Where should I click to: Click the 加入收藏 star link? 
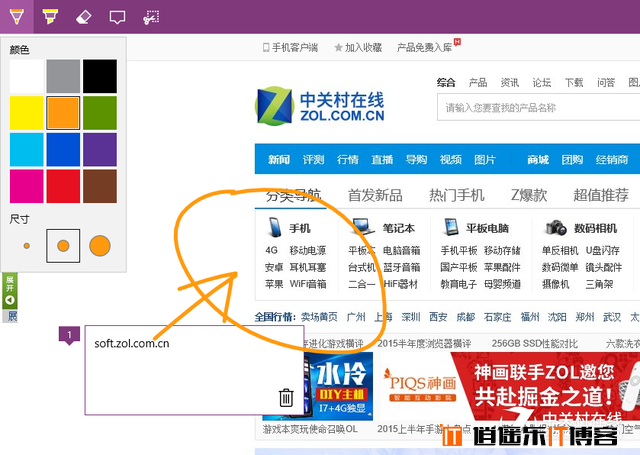[358, 48]
